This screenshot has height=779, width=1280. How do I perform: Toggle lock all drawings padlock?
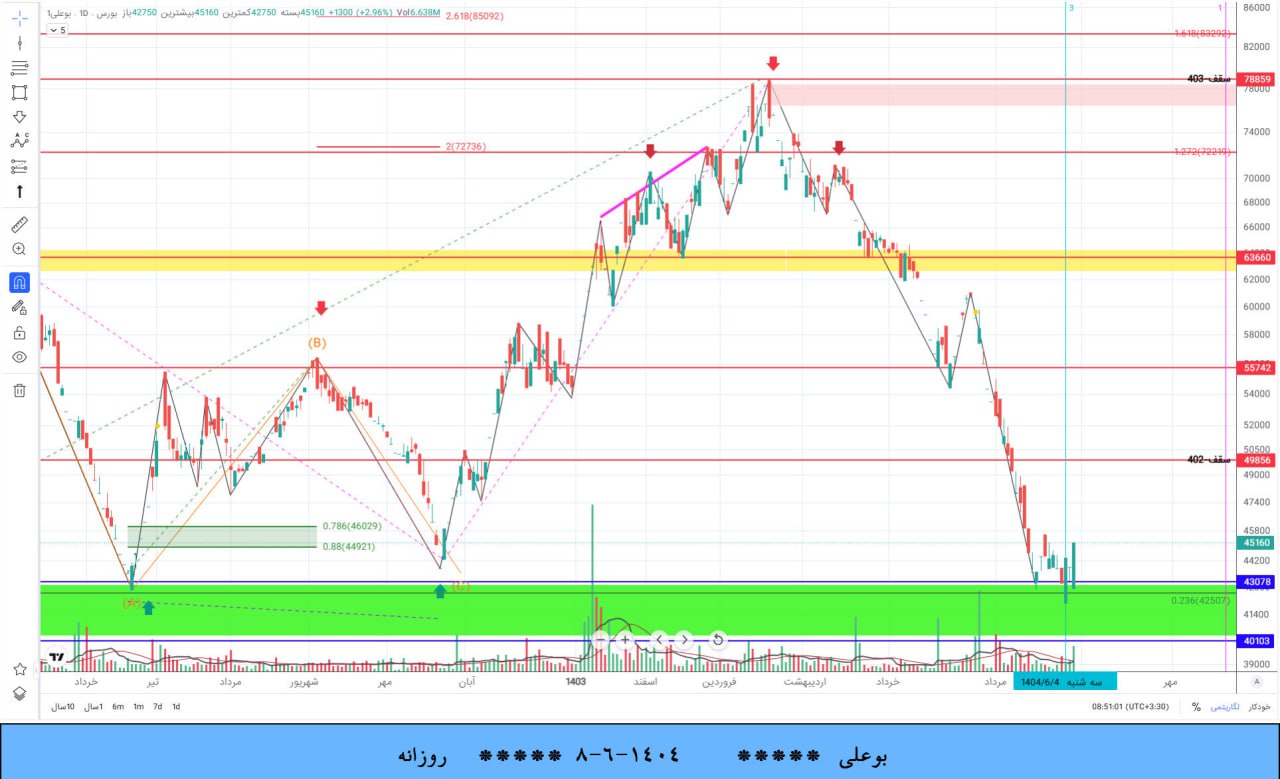pyautogui.click(x=19, y=333)
